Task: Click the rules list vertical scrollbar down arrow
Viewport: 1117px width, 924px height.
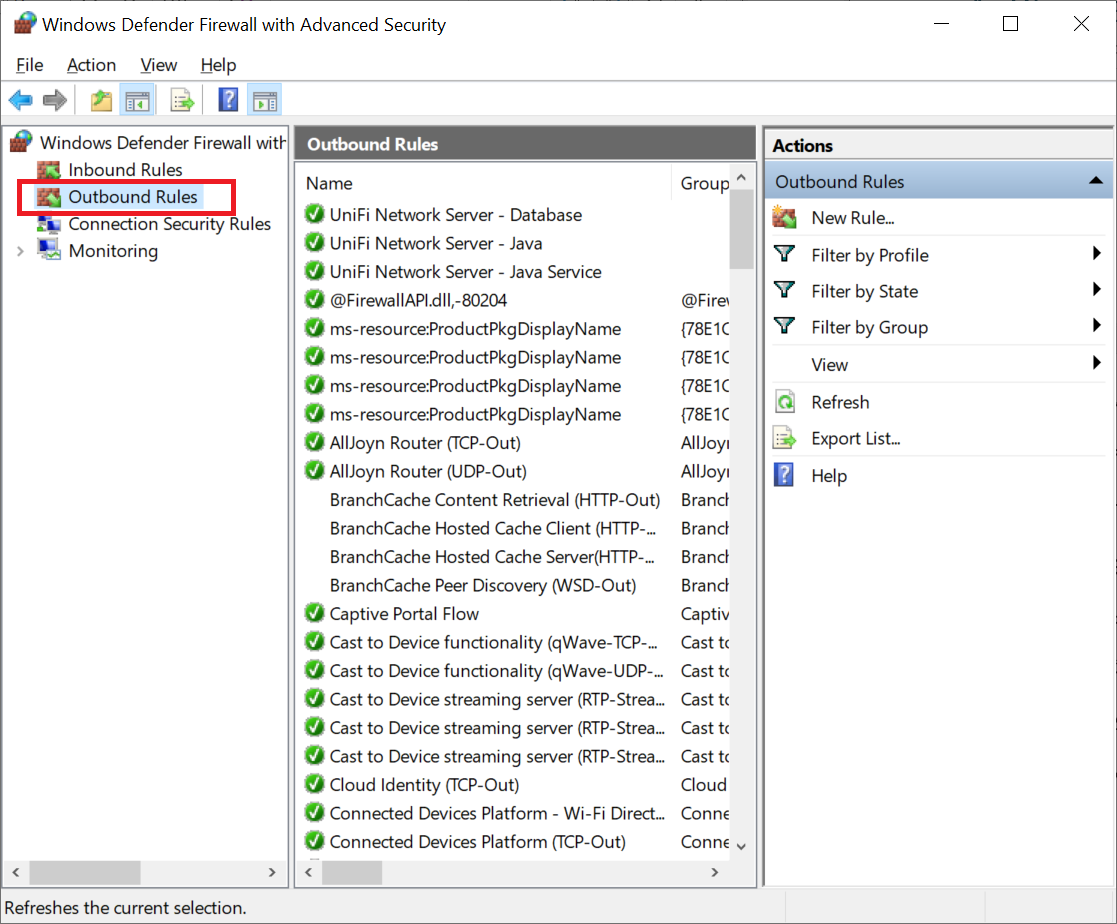Action: point(741,846)
